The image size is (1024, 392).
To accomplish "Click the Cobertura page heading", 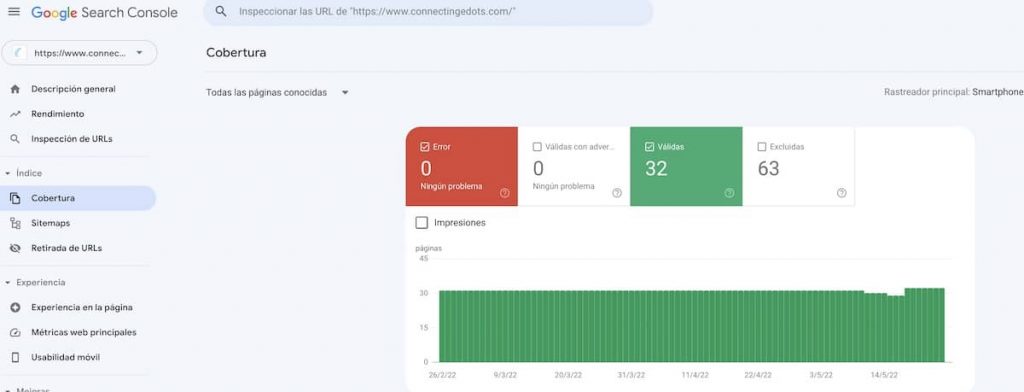I will click(236, 53).
